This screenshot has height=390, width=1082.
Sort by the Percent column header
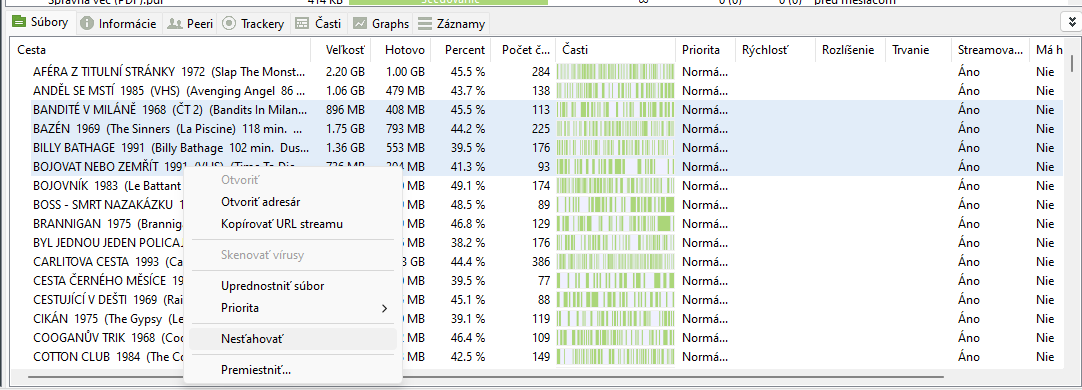(x=461, y=50)
